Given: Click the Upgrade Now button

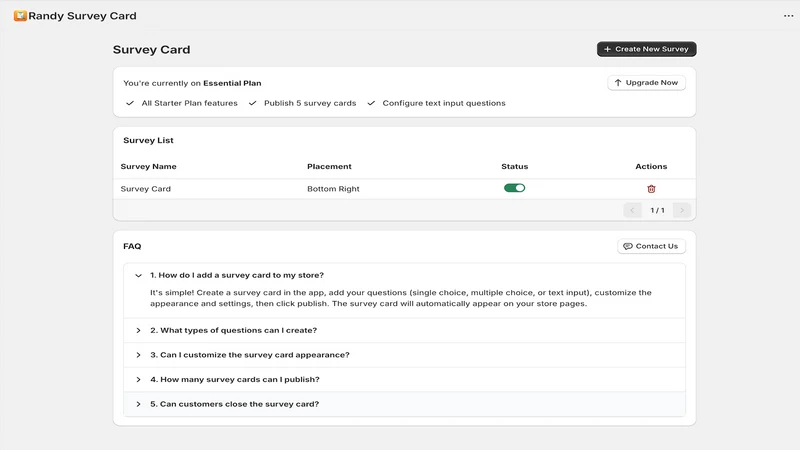Looking at the screenshot, I should pyautogui.click(x=646, y=83).
